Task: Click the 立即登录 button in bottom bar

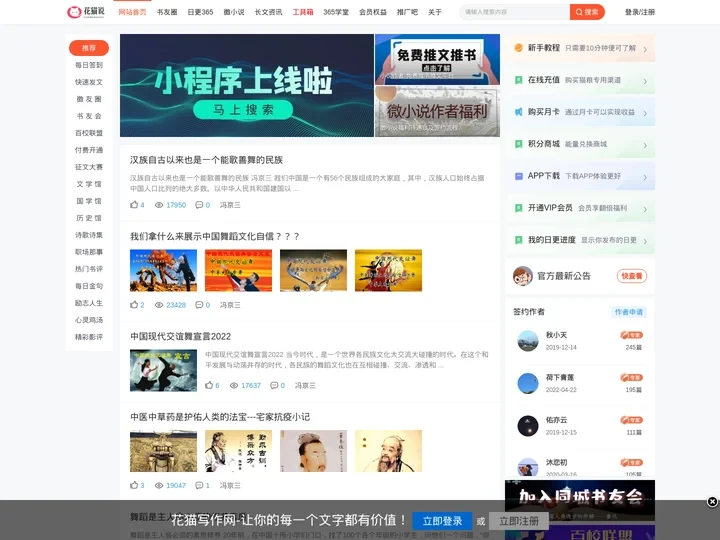Action: point(442,521)
